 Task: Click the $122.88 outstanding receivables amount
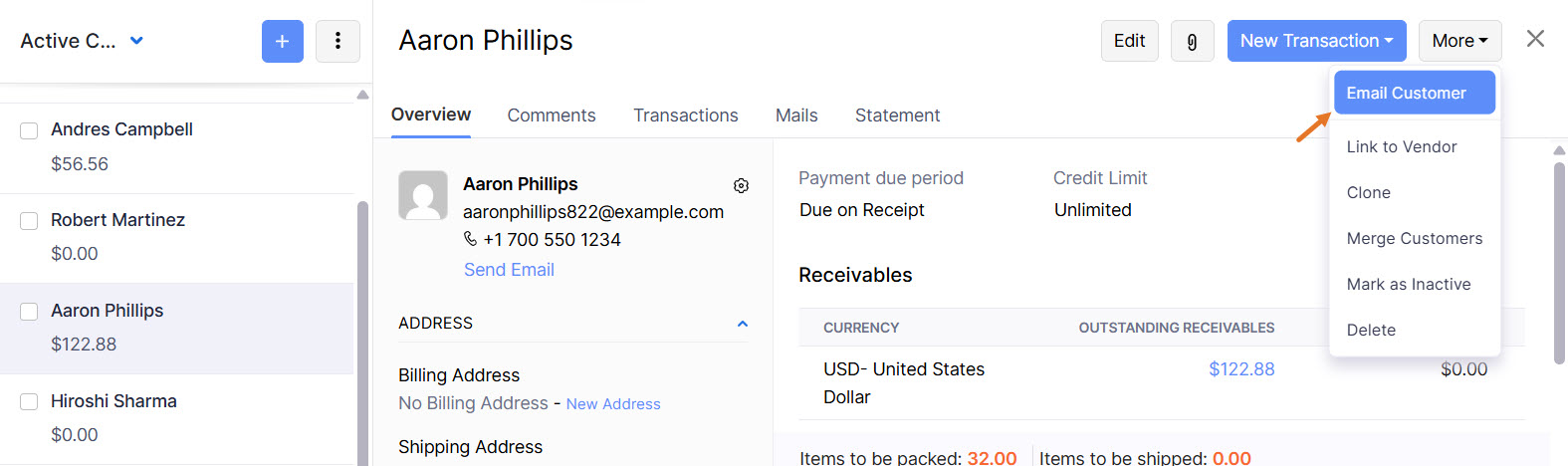tap(1240, 369)
